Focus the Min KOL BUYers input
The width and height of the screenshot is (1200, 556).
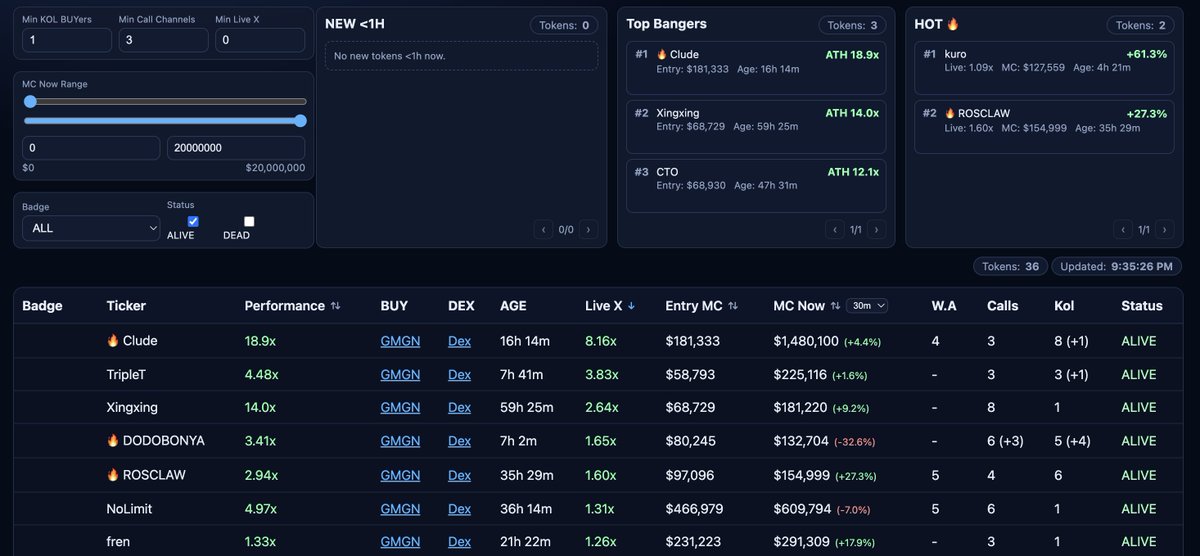tap(67, 40)
